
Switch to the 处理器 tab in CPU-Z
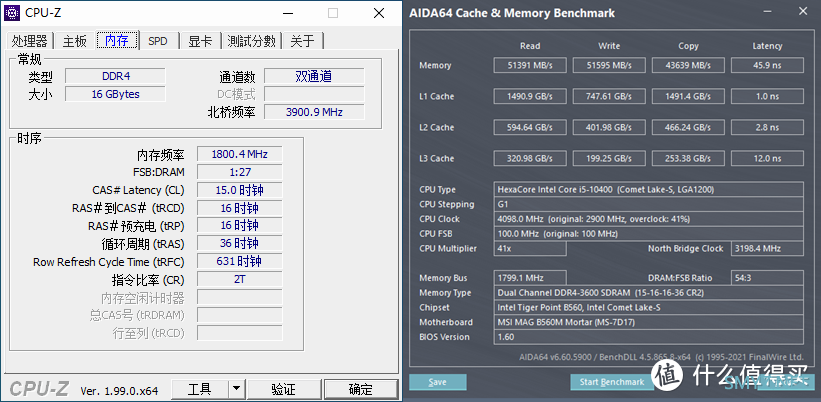[x=30, y=41]
